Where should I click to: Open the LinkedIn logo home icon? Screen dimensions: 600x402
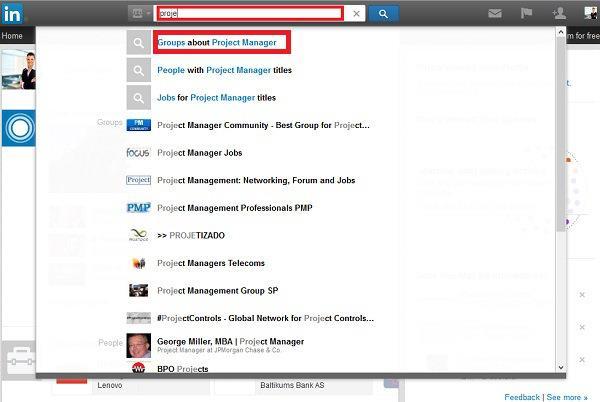[12, 13]
